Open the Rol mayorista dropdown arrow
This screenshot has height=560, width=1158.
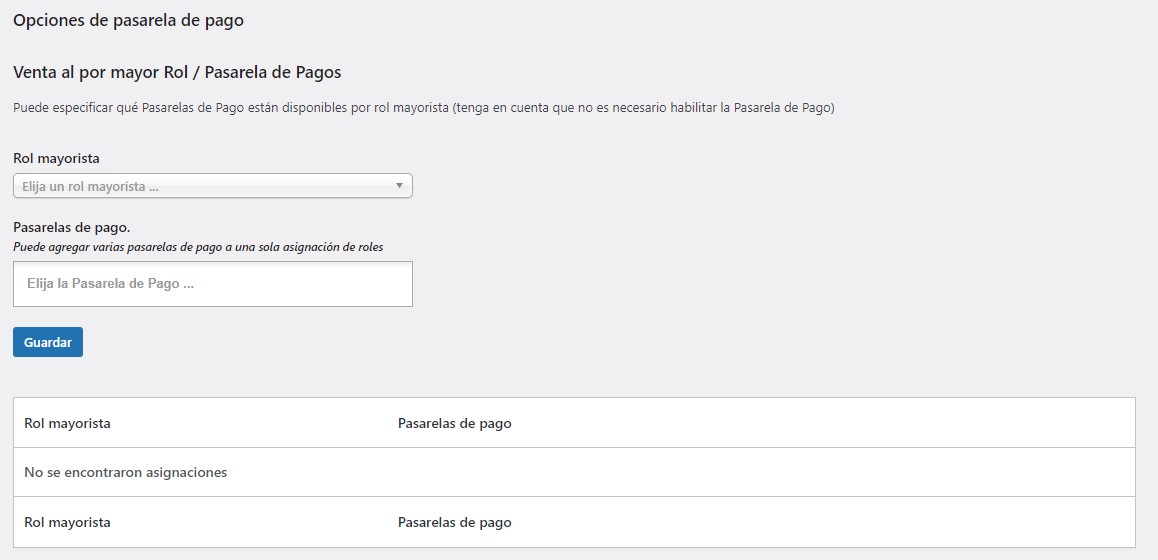pyautogui.click(x=399, y=186)
